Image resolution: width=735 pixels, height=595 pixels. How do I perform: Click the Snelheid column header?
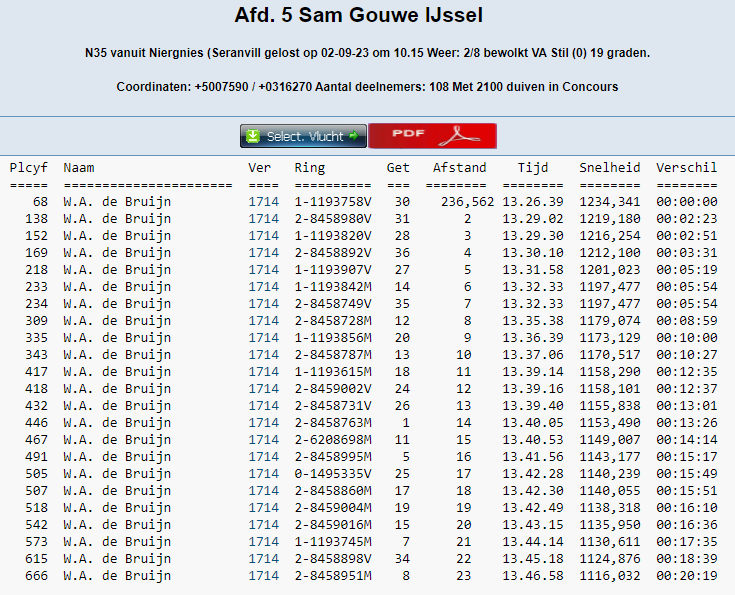coord(609,168)
